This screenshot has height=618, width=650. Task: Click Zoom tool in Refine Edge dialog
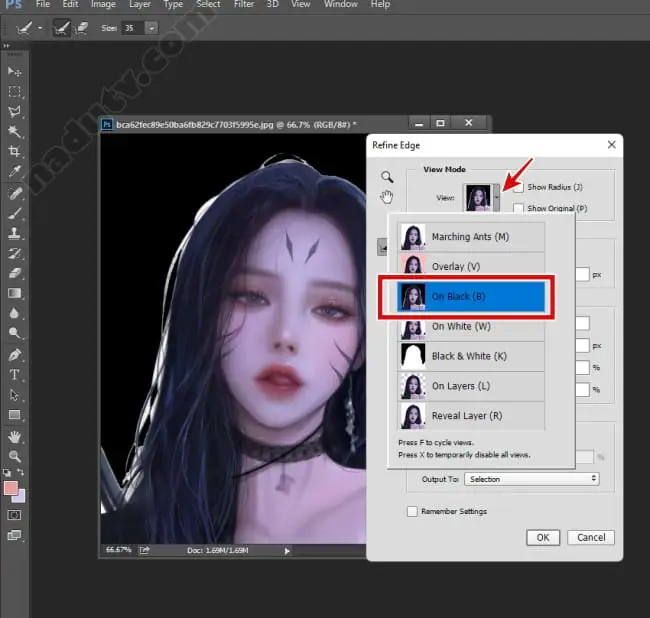pos(387,177)
